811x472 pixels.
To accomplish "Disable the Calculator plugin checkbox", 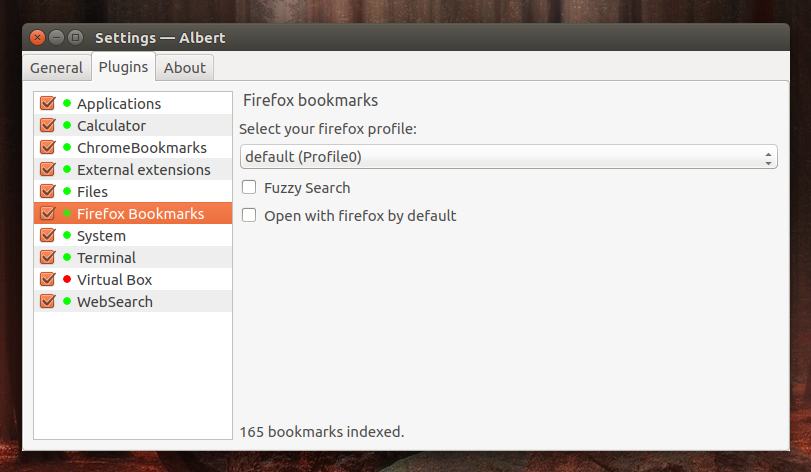I will tap(48, 125).
